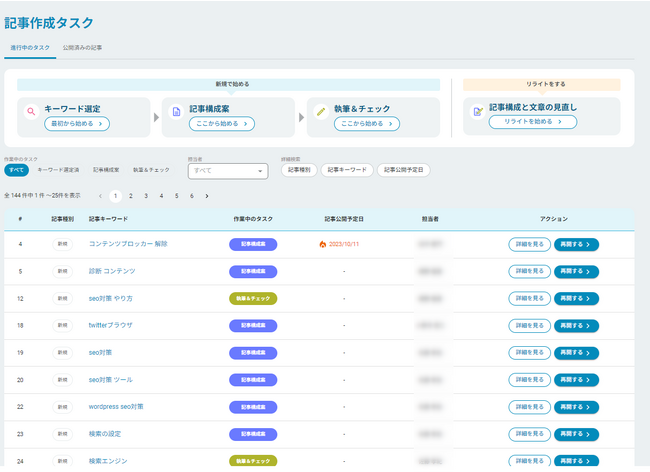Viewport: 650px width, 472px height.
Task: Click the 執筆＆チェック badge in row 12
Action: (253, 299)
